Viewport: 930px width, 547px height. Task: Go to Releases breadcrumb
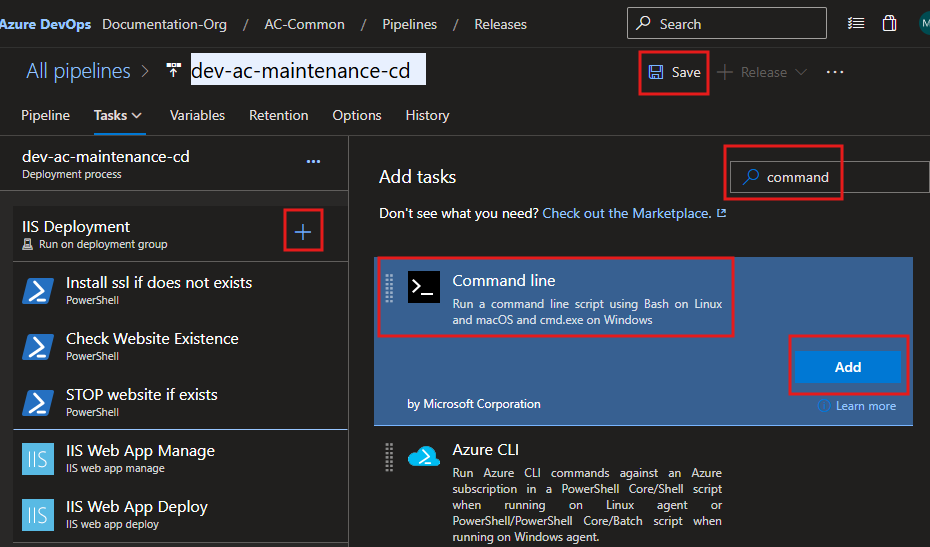500,24
